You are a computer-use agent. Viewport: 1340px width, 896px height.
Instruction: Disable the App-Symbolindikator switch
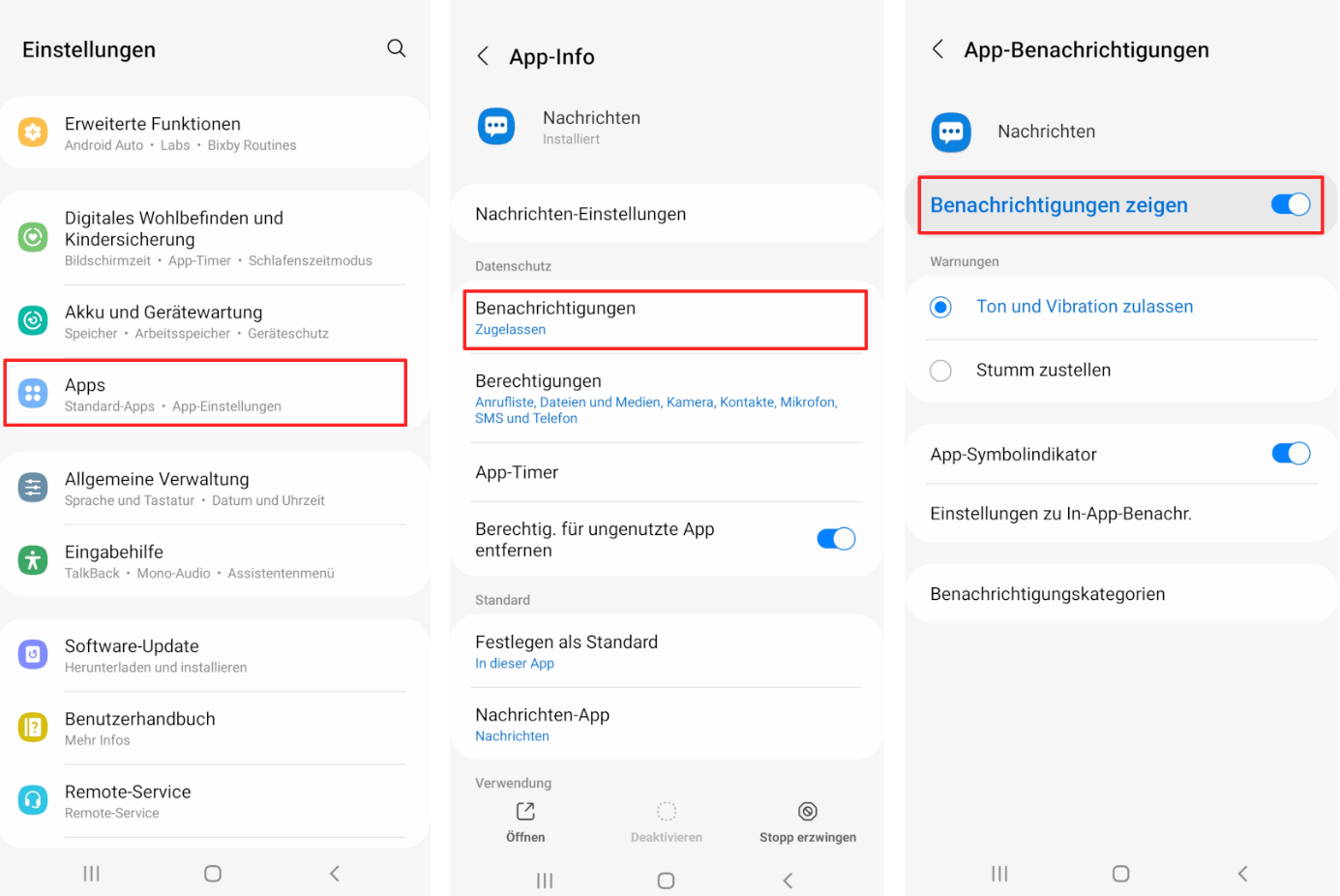click(x=1290, y=454)
